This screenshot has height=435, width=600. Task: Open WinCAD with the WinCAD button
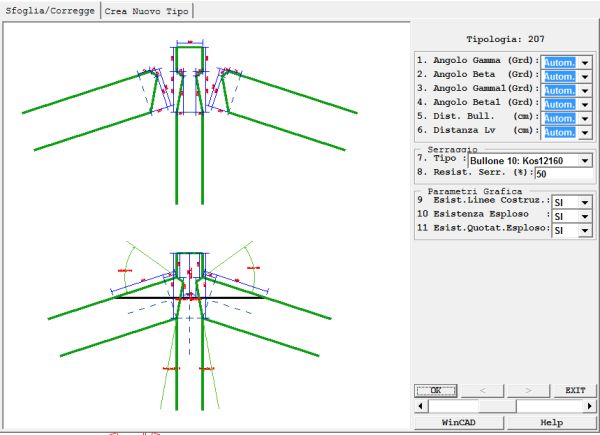pos(458,423)
